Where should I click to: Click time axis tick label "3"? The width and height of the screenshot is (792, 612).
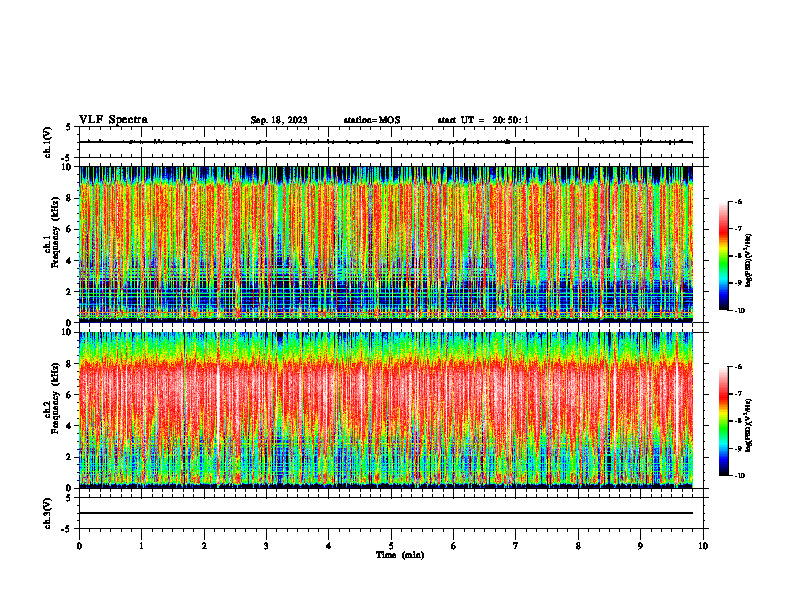click(266, 546)
